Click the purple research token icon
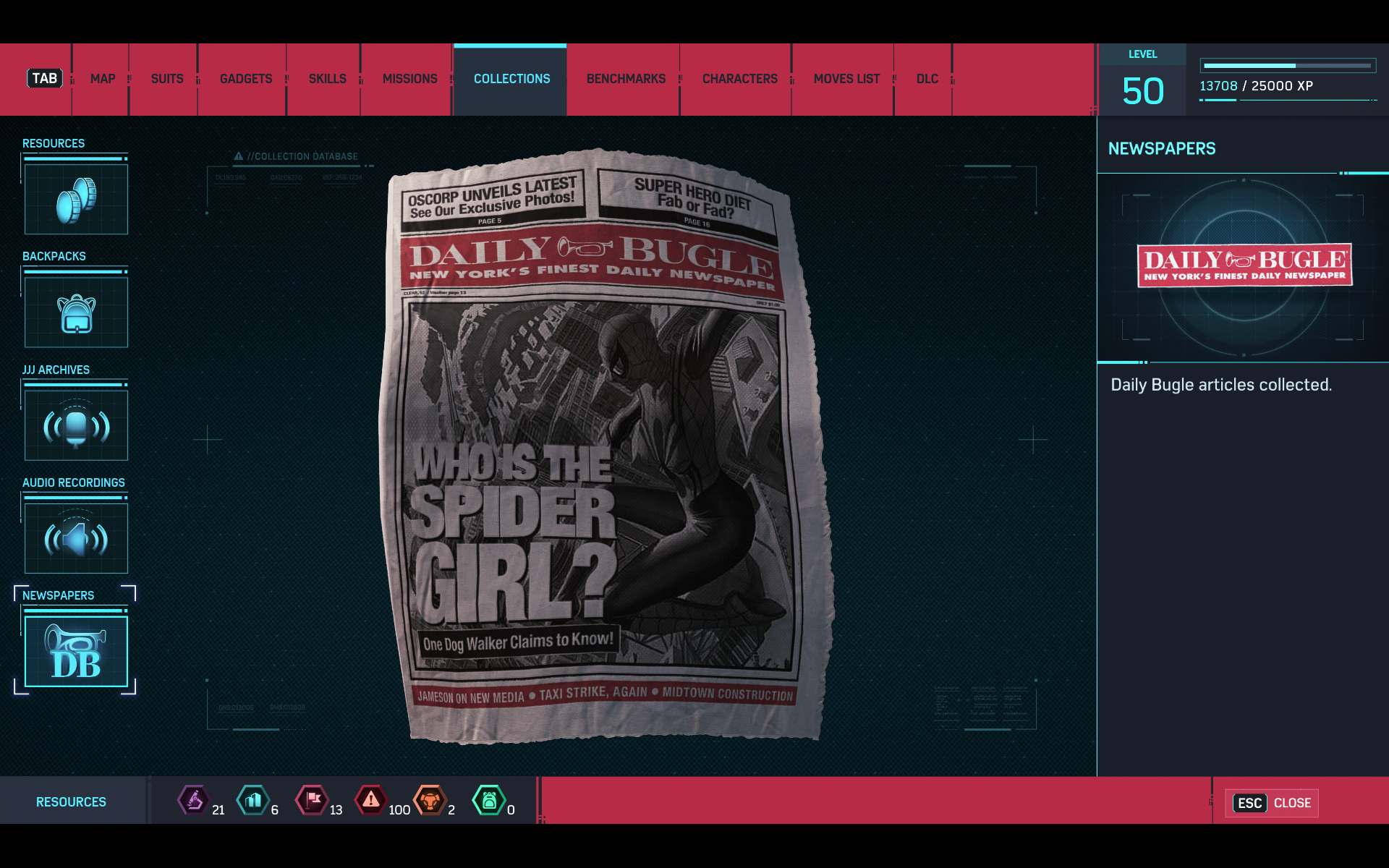The height and width of the screenshot is (868, 1389). click(193, 800)
